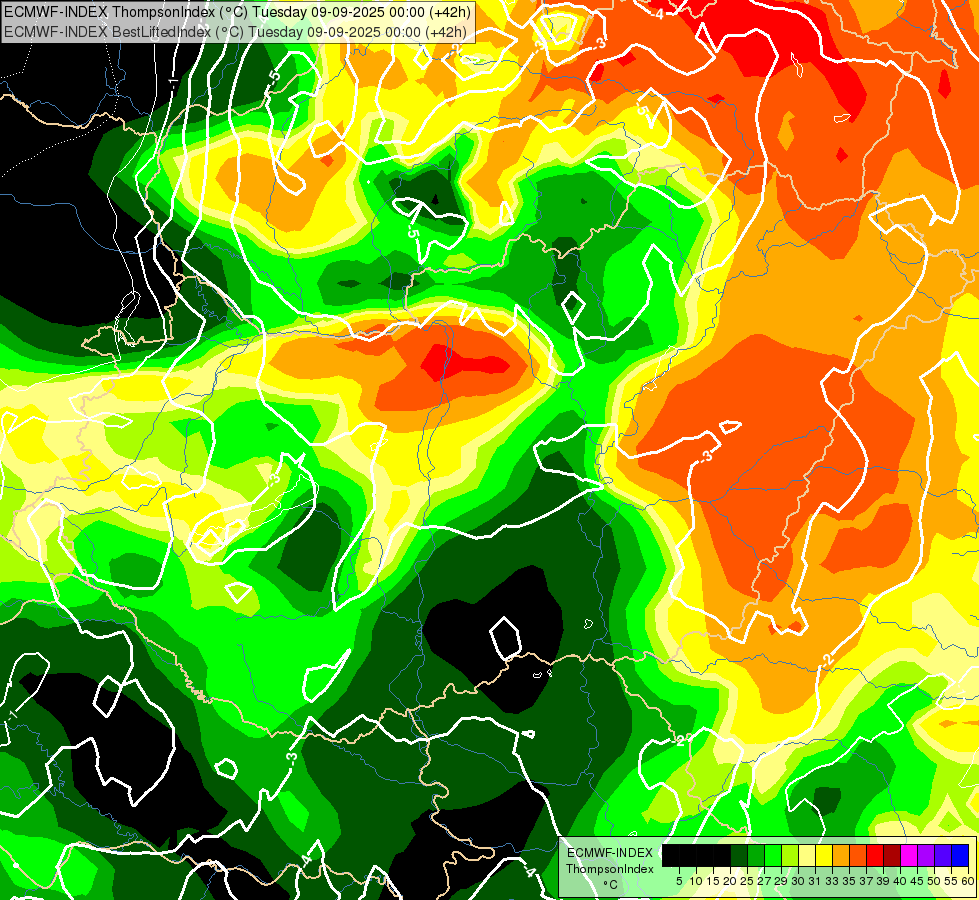The image size is (979, 900).
Task: Click legend scale value 10
Action: point(696,881)
